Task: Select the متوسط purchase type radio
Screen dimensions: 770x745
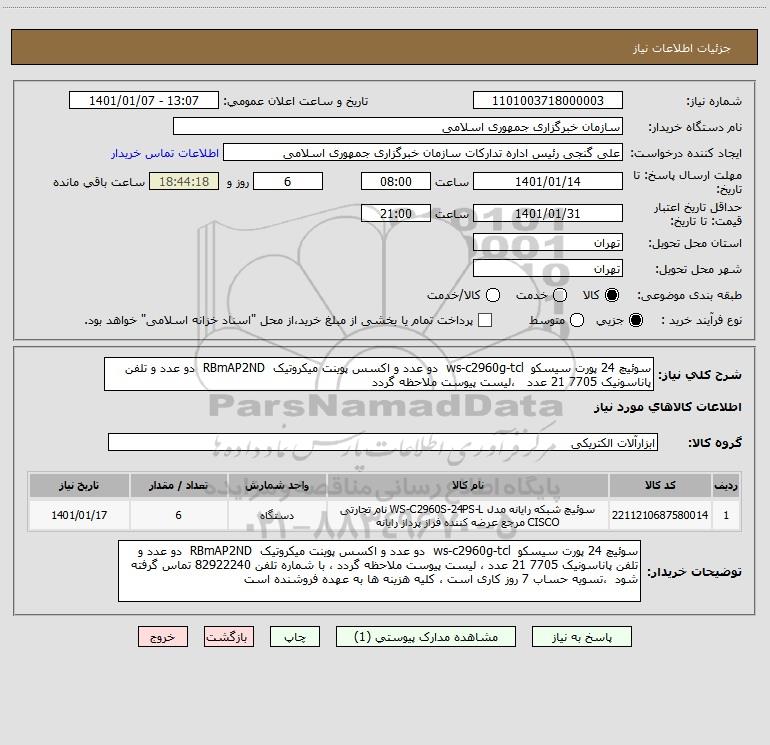Action: (577, 320)
